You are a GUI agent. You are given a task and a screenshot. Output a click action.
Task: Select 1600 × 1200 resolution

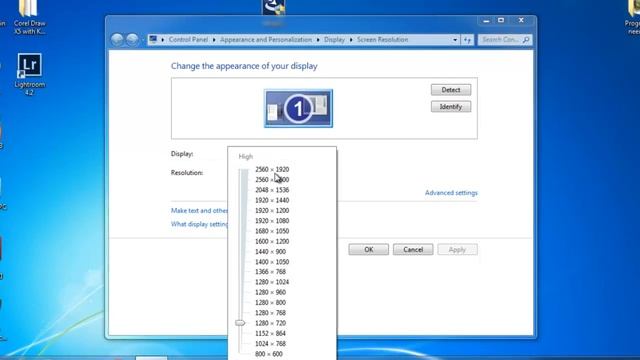tap(272, 241)
